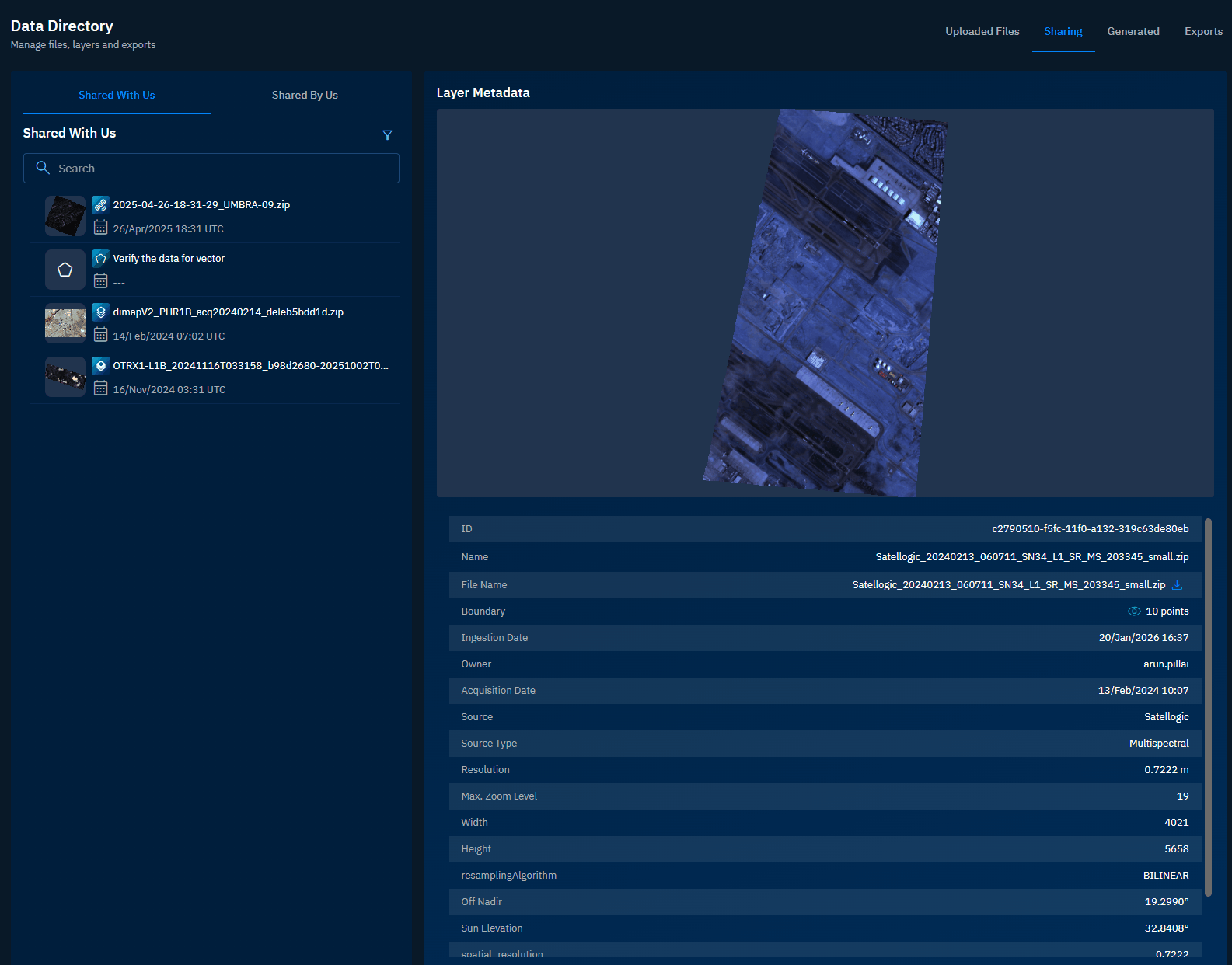The width and height of the screenshot is (1232, 965).
Task: Click the filter icon beside Shared With Us
Action: 387,135
